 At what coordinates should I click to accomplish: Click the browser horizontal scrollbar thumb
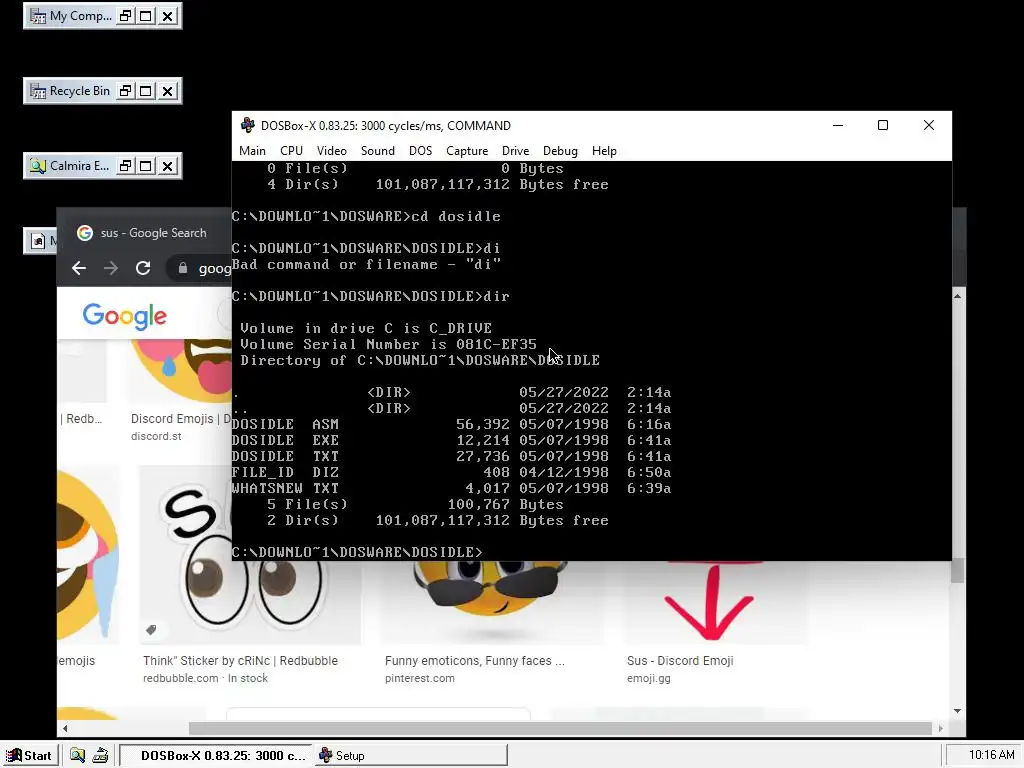click(560, 728)
